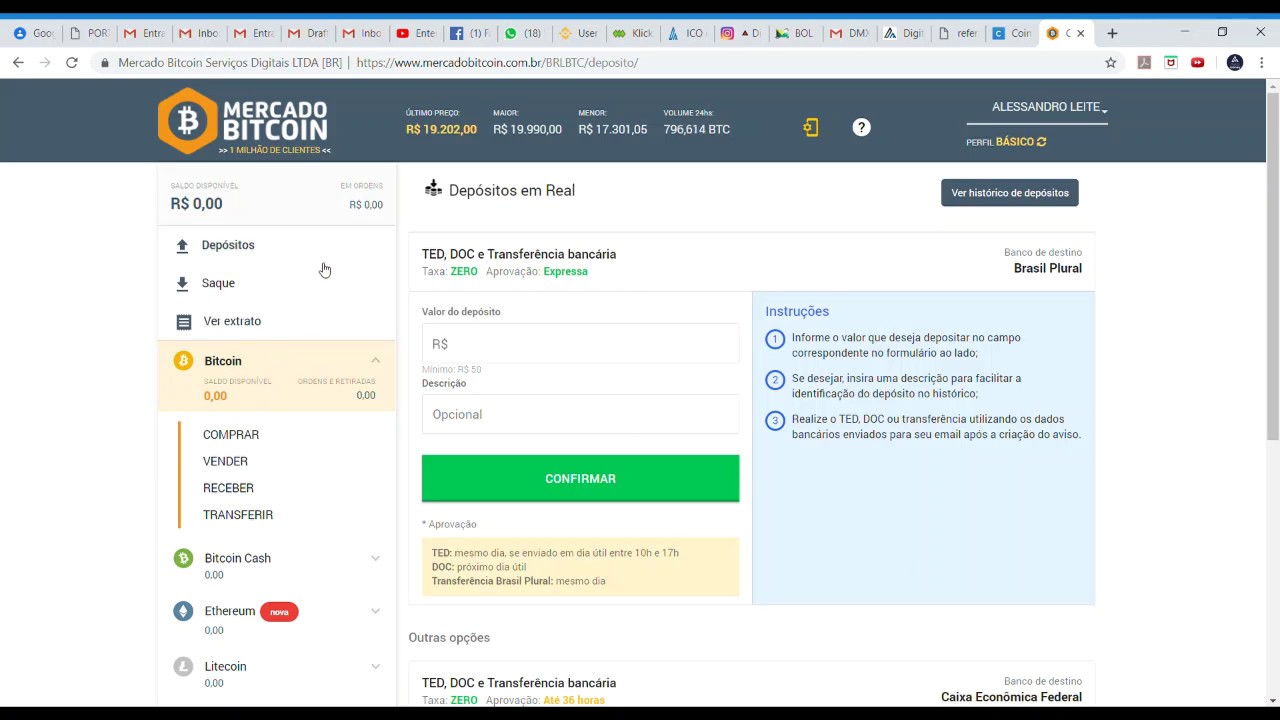Click the blue Ethereum icon

click(x=183, y=611)
